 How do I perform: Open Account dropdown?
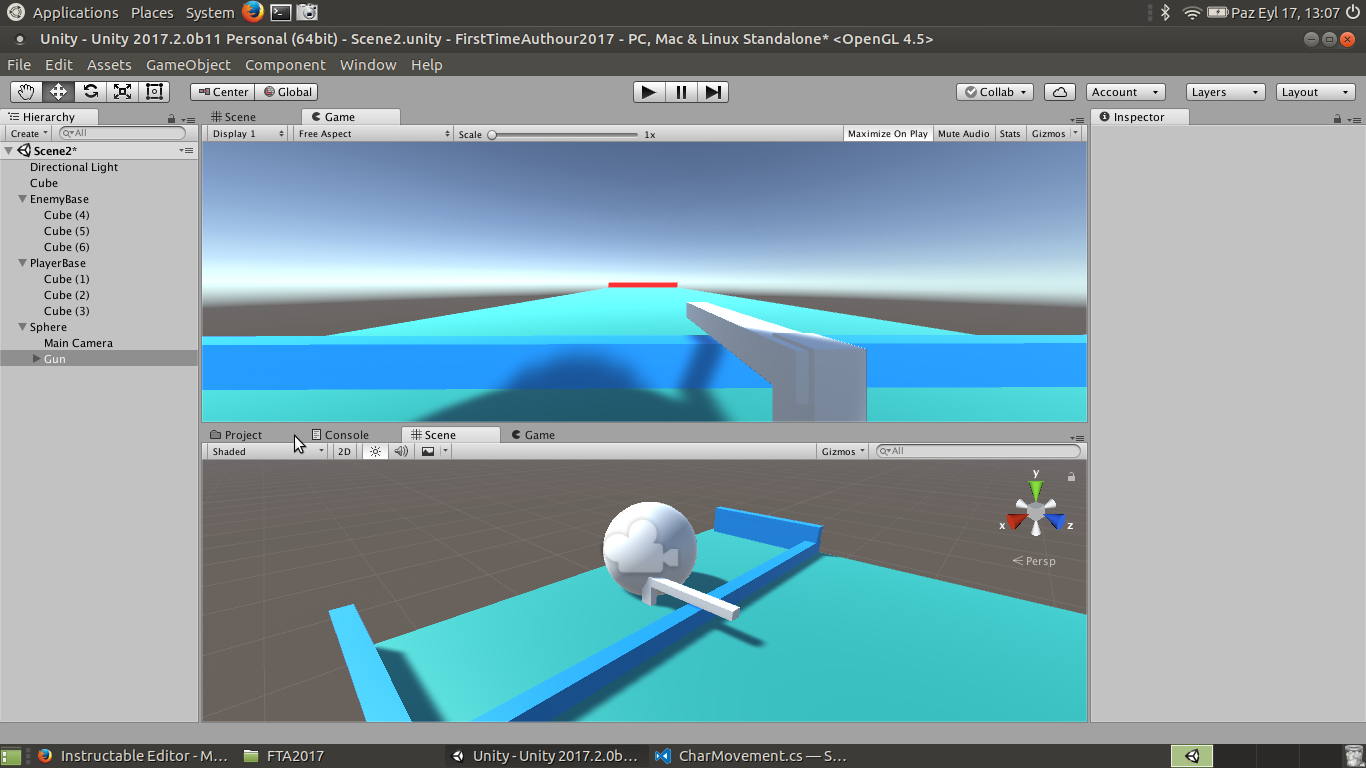1126,92
